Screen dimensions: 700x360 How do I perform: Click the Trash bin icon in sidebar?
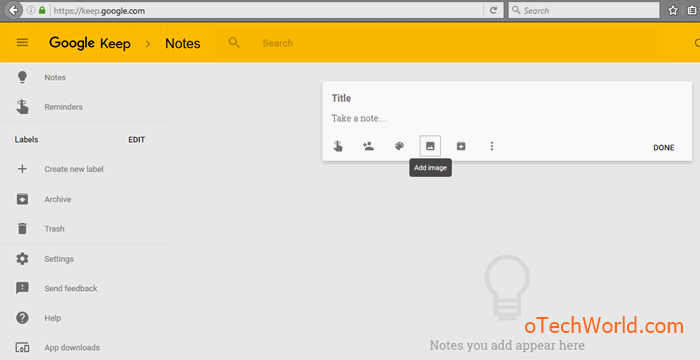tap(22, 229)
